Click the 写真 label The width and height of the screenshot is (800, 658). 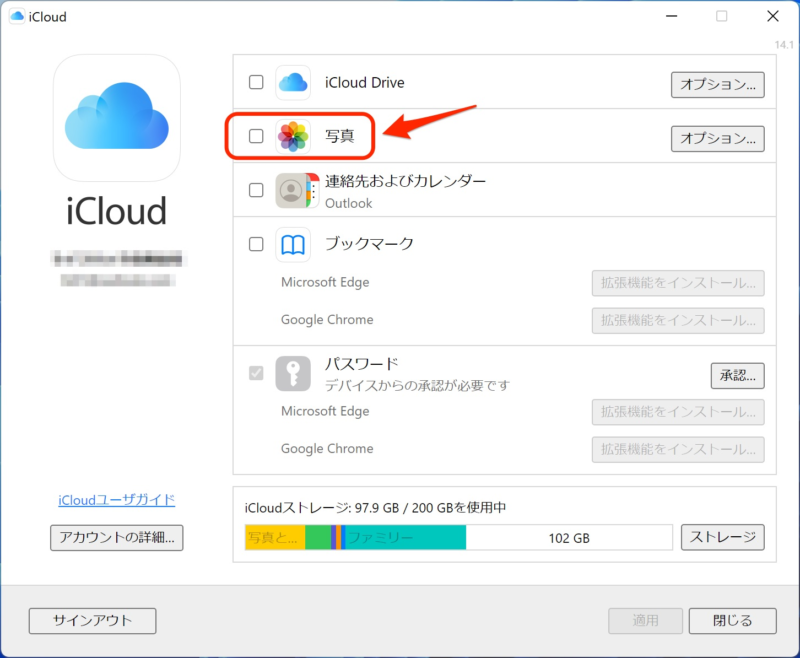pyautogui.click(x=340, y=136)
